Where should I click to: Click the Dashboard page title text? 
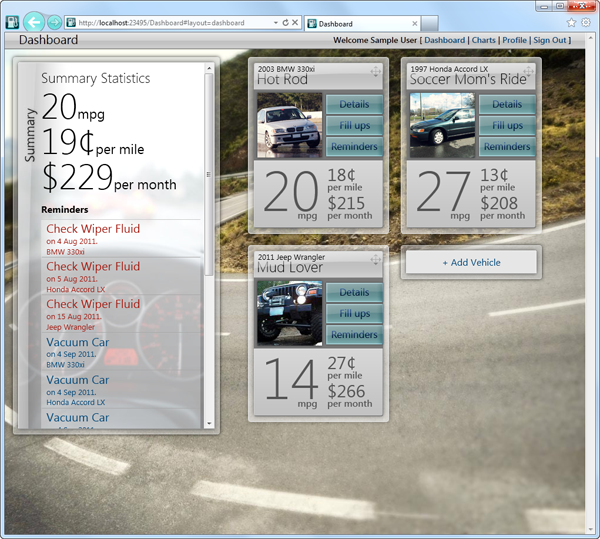click(x=48, y=40)
